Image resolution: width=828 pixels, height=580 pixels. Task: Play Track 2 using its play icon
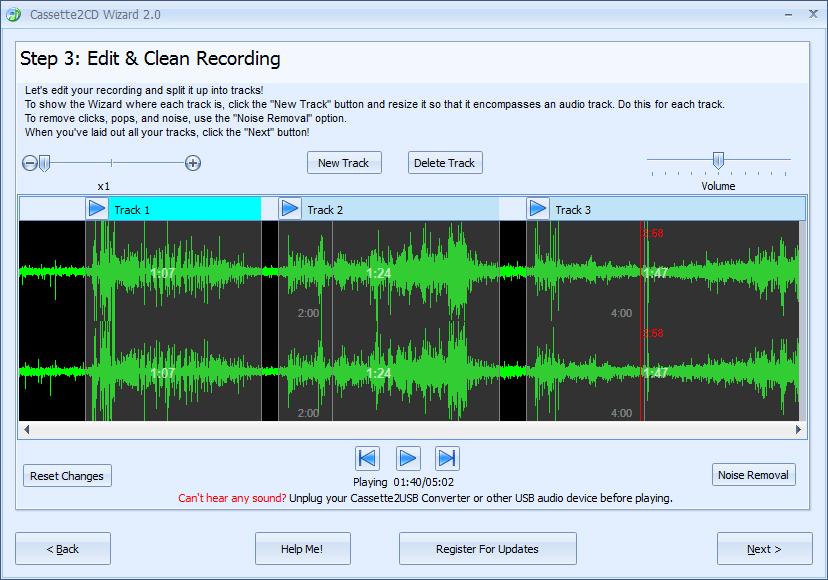290,208
